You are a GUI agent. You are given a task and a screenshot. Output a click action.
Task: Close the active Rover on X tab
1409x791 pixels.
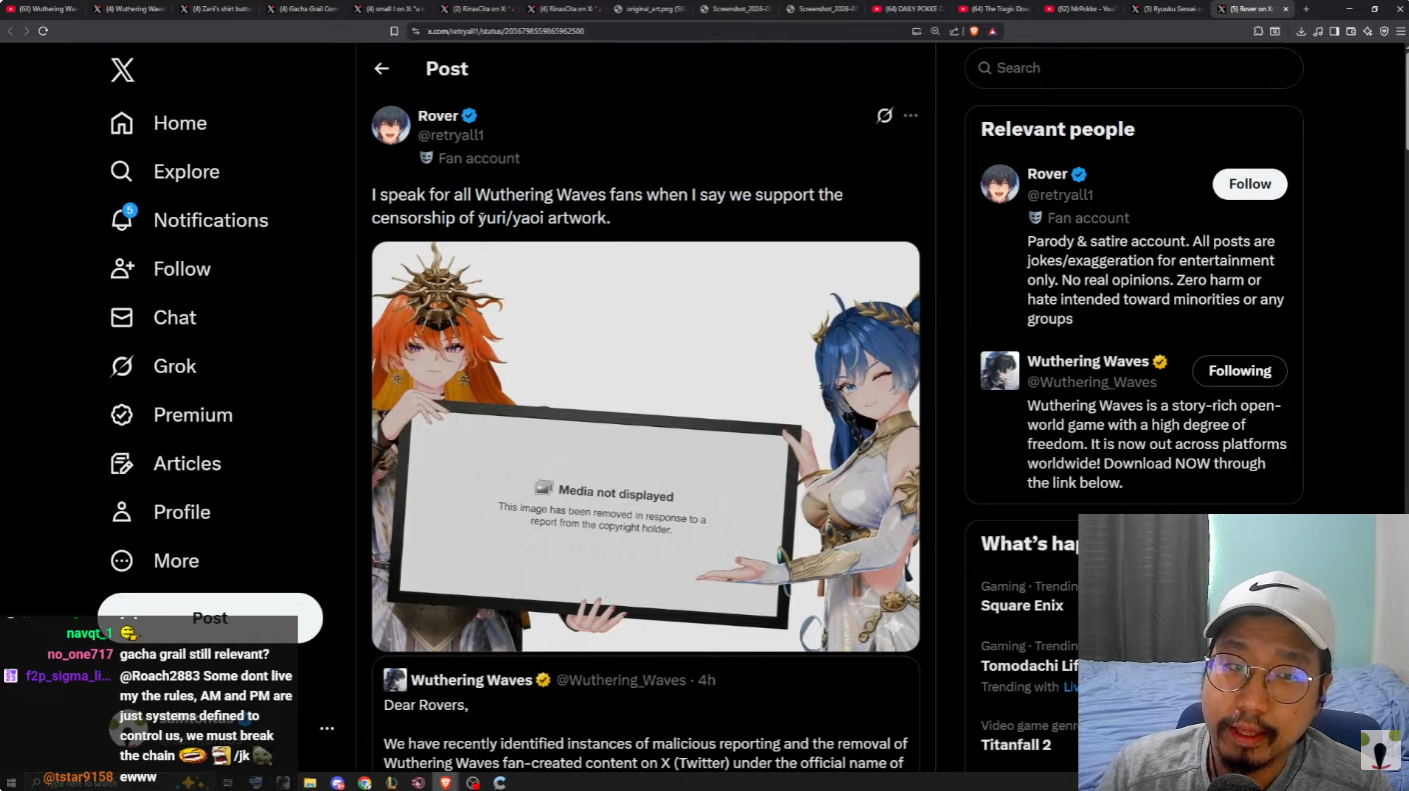pos(1286,9)
